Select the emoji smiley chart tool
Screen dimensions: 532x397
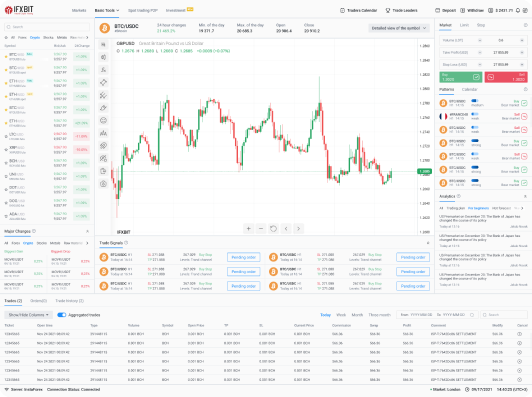point(103,120)
